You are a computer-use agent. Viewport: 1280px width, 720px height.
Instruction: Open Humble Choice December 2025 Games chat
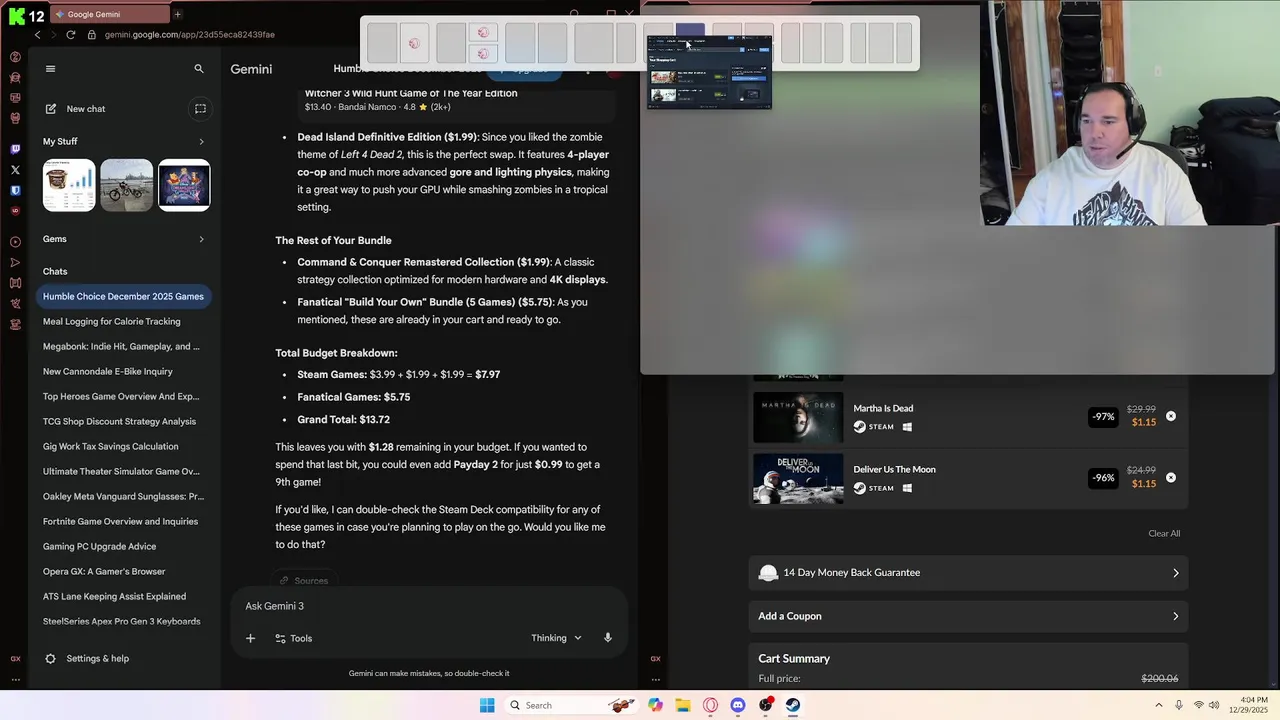[x=123, y=296]
